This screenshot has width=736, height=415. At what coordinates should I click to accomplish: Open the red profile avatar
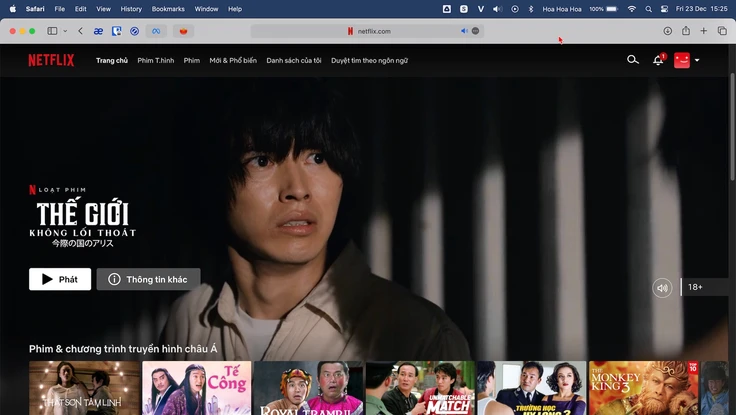(682, 60)
